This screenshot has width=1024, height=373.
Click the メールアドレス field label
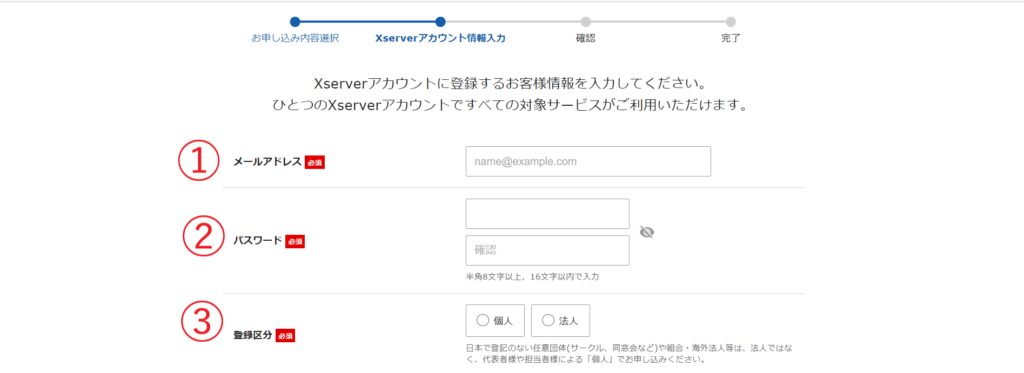(267, 162)
